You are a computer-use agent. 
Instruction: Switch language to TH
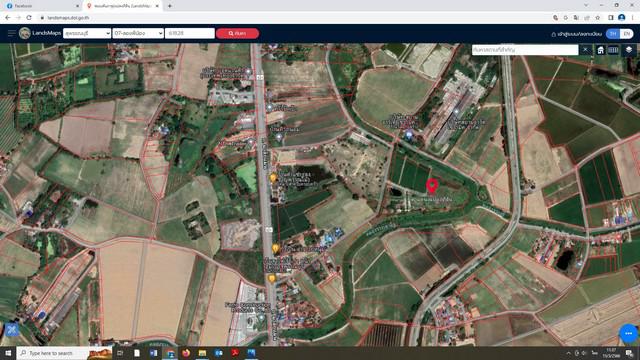point(613,34)
